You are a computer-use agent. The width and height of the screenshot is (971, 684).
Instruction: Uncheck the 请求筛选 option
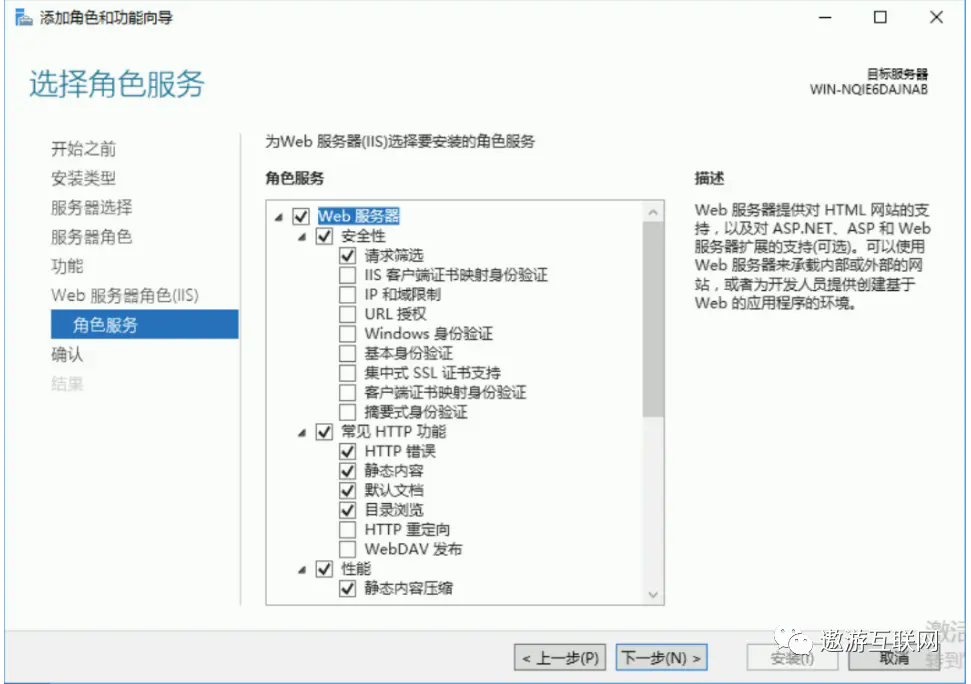coord(347,255)
